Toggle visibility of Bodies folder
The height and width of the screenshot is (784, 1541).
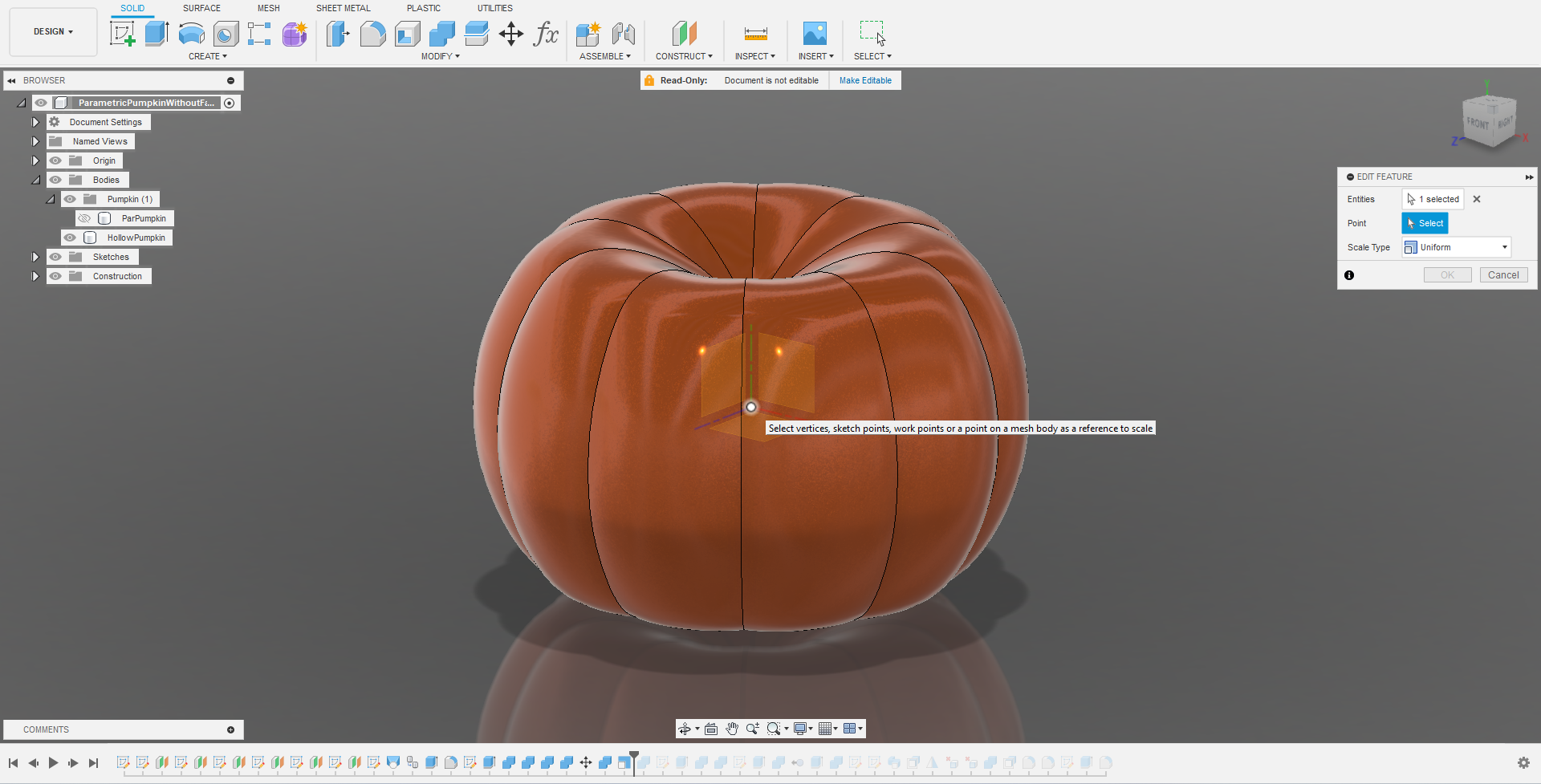point(55,180)
